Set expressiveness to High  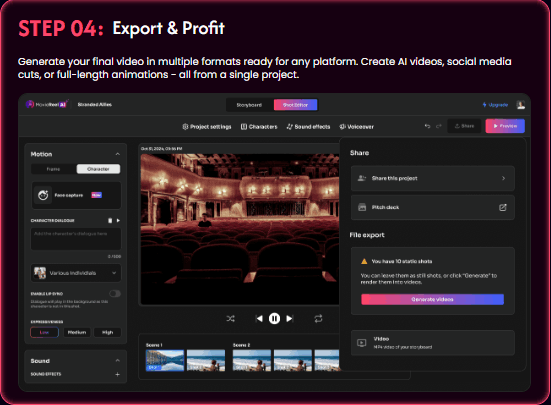tap(108, 332)
